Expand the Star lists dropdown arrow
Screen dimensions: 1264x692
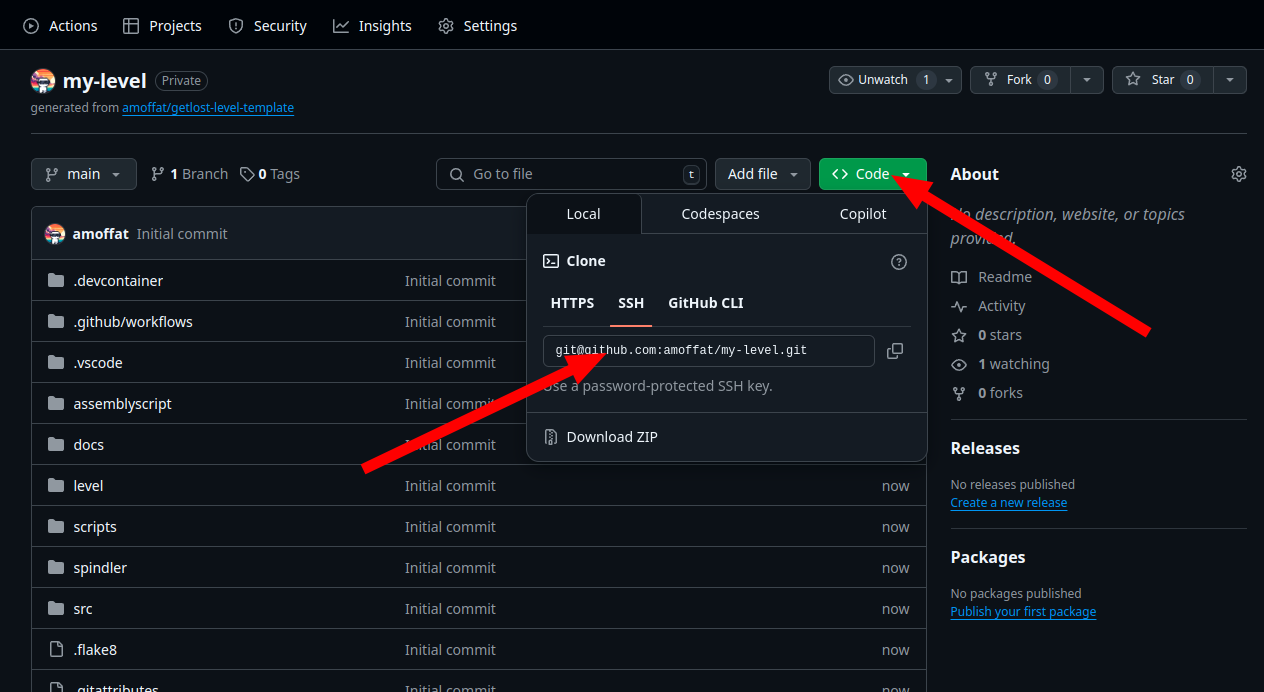[1230, 80]
